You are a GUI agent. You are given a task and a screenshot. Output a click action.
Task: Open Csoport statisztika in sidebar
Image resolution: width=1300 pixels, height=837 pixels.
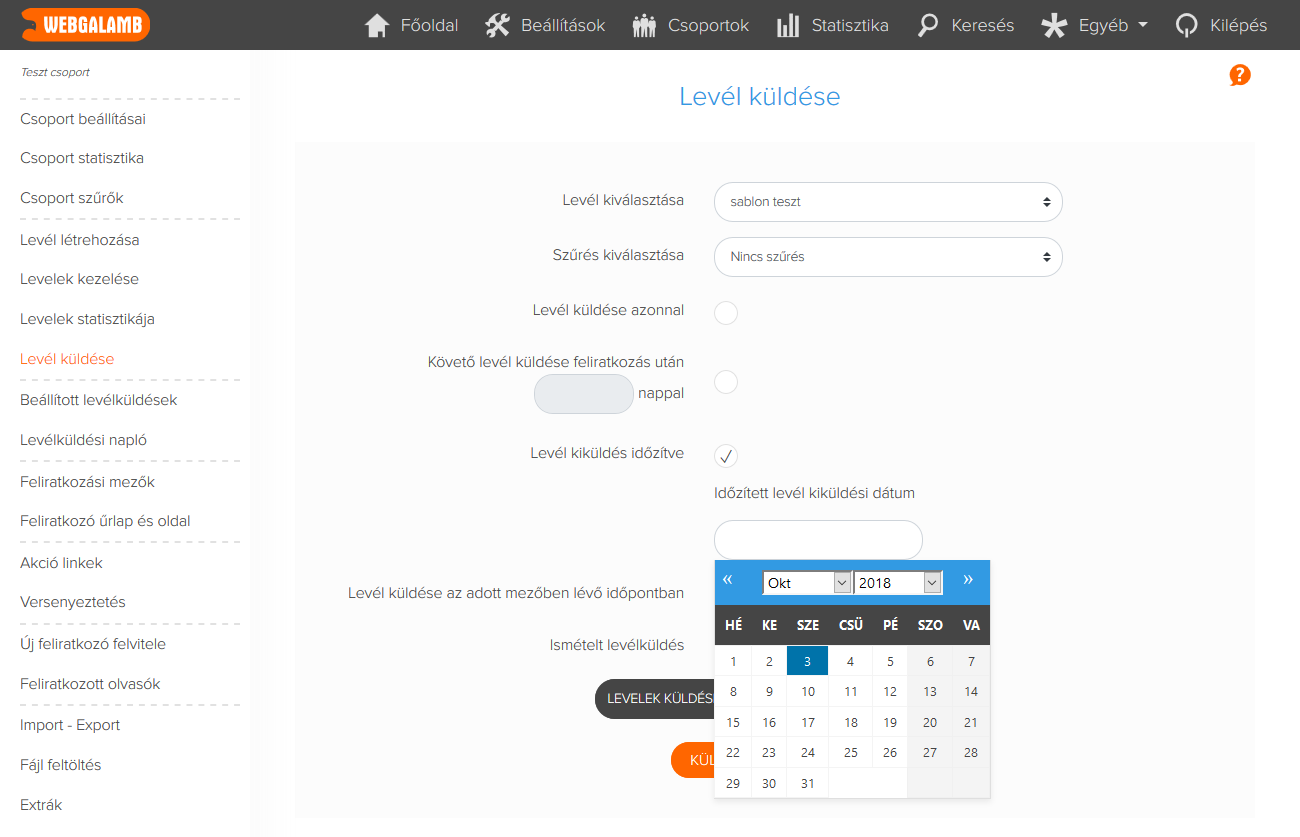(x=82, y=158)
